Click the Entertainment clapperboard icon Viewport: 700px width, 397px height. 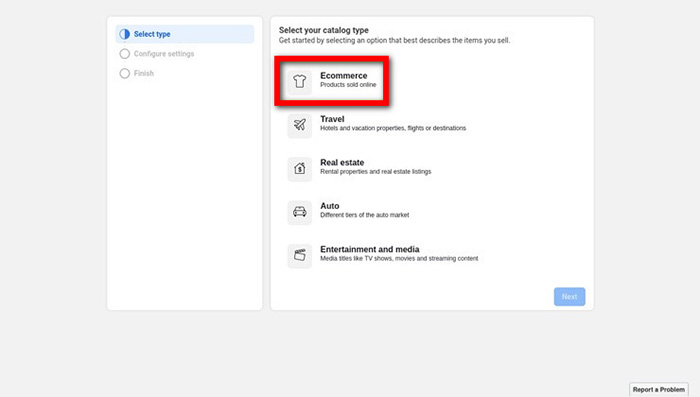(x=300, y=255)
